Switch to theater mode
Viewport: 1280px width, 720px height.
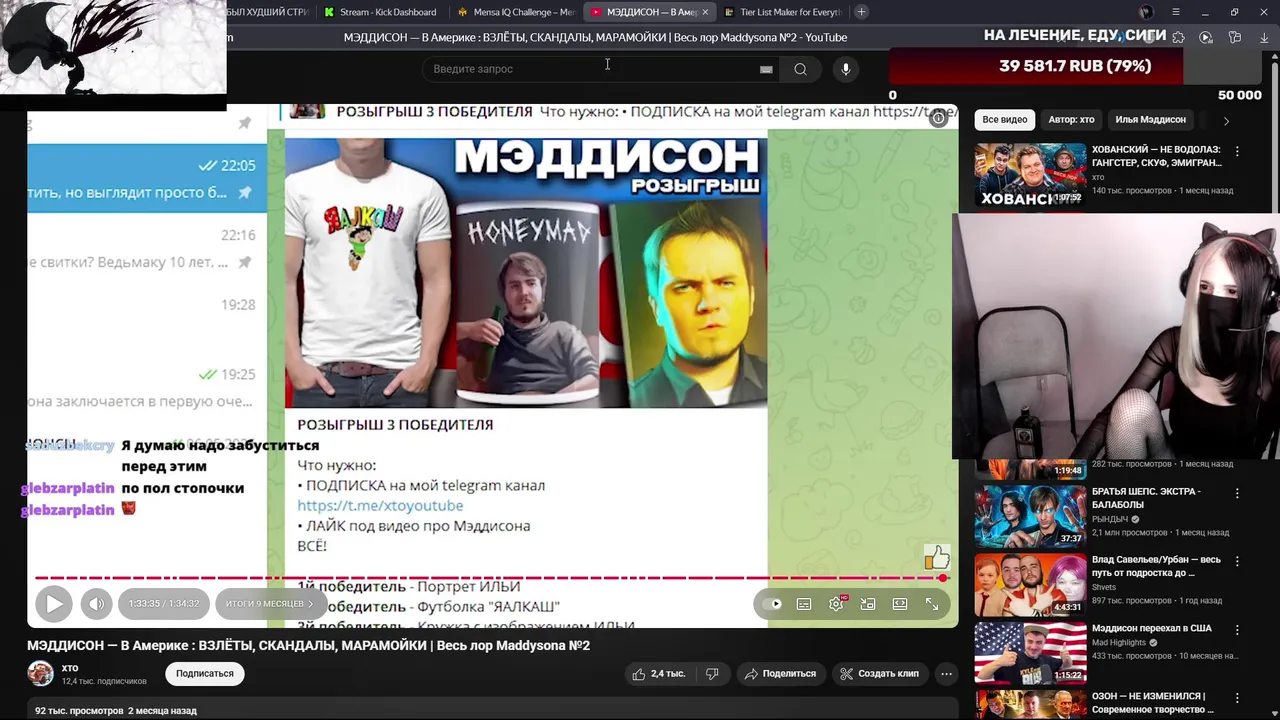click(x=900, y=604)
